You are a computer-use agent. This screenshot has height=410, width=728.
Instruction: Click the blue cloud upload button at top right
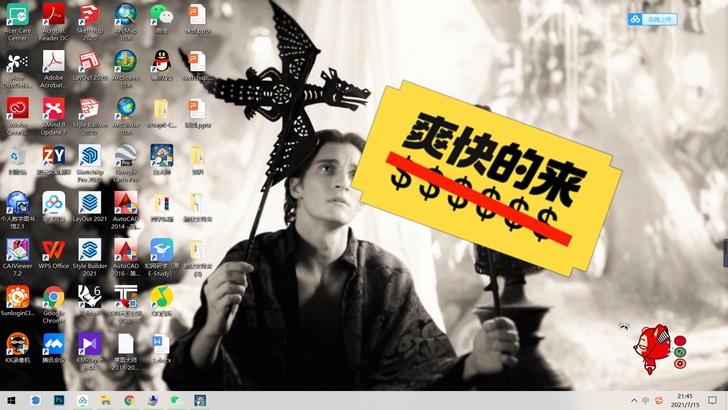[x=652, y=19]
